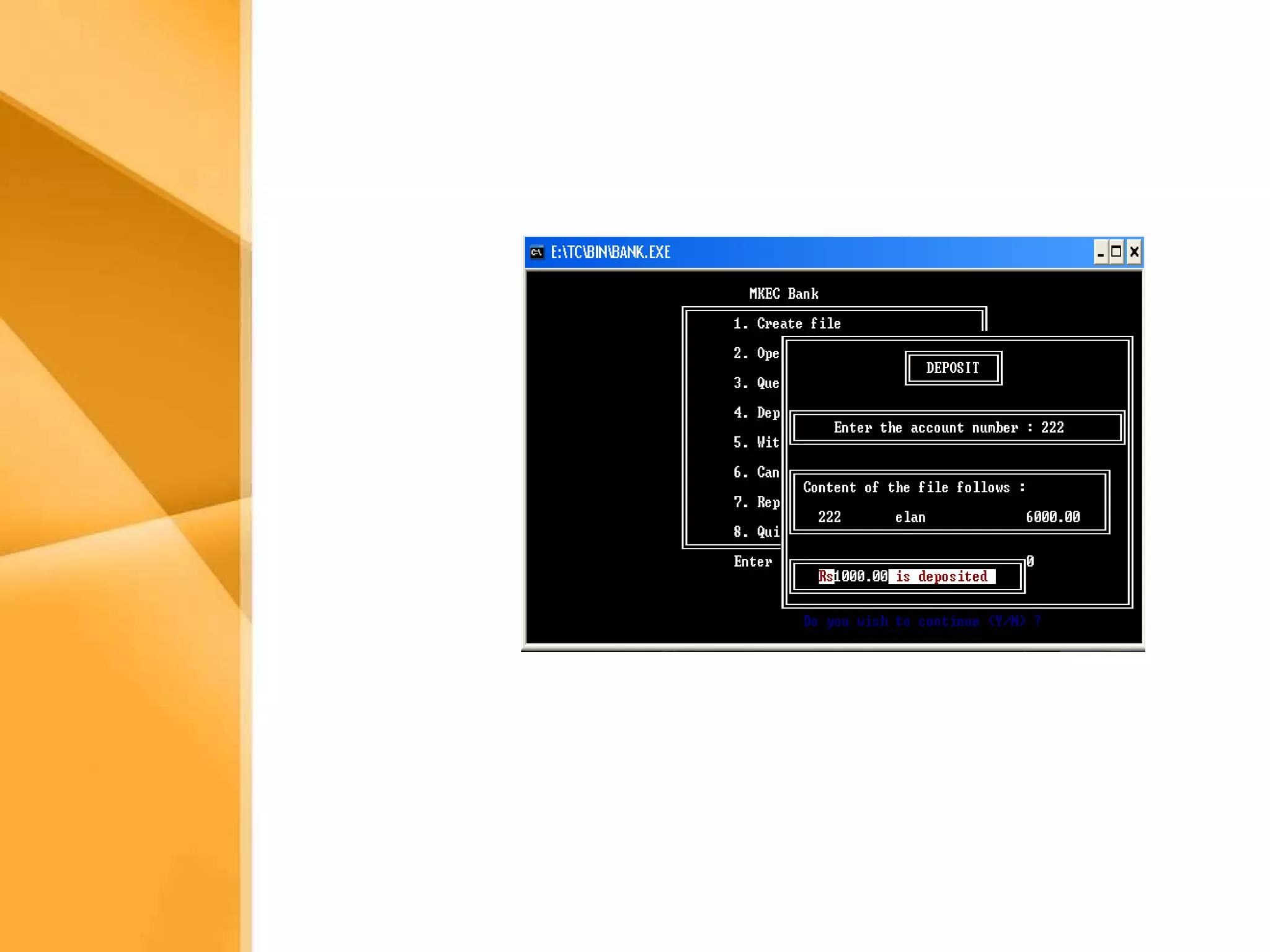
Task: Click the Enter prompt below the menu
Action: pyautogui.click(x=753, y=562)
